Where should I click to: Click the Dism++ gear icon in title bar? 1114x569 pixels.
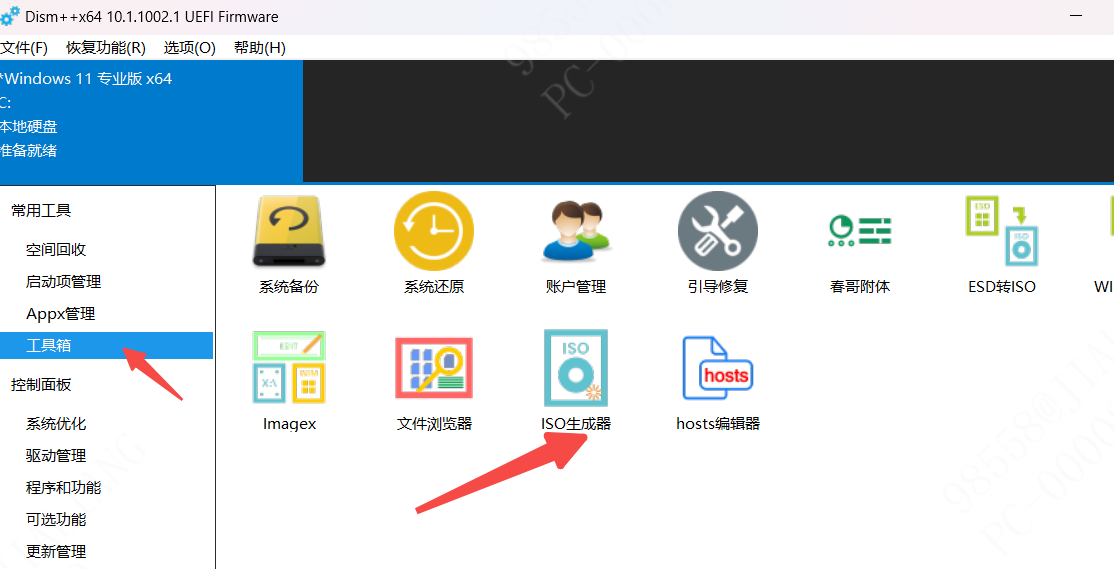[x=10, y=16]
